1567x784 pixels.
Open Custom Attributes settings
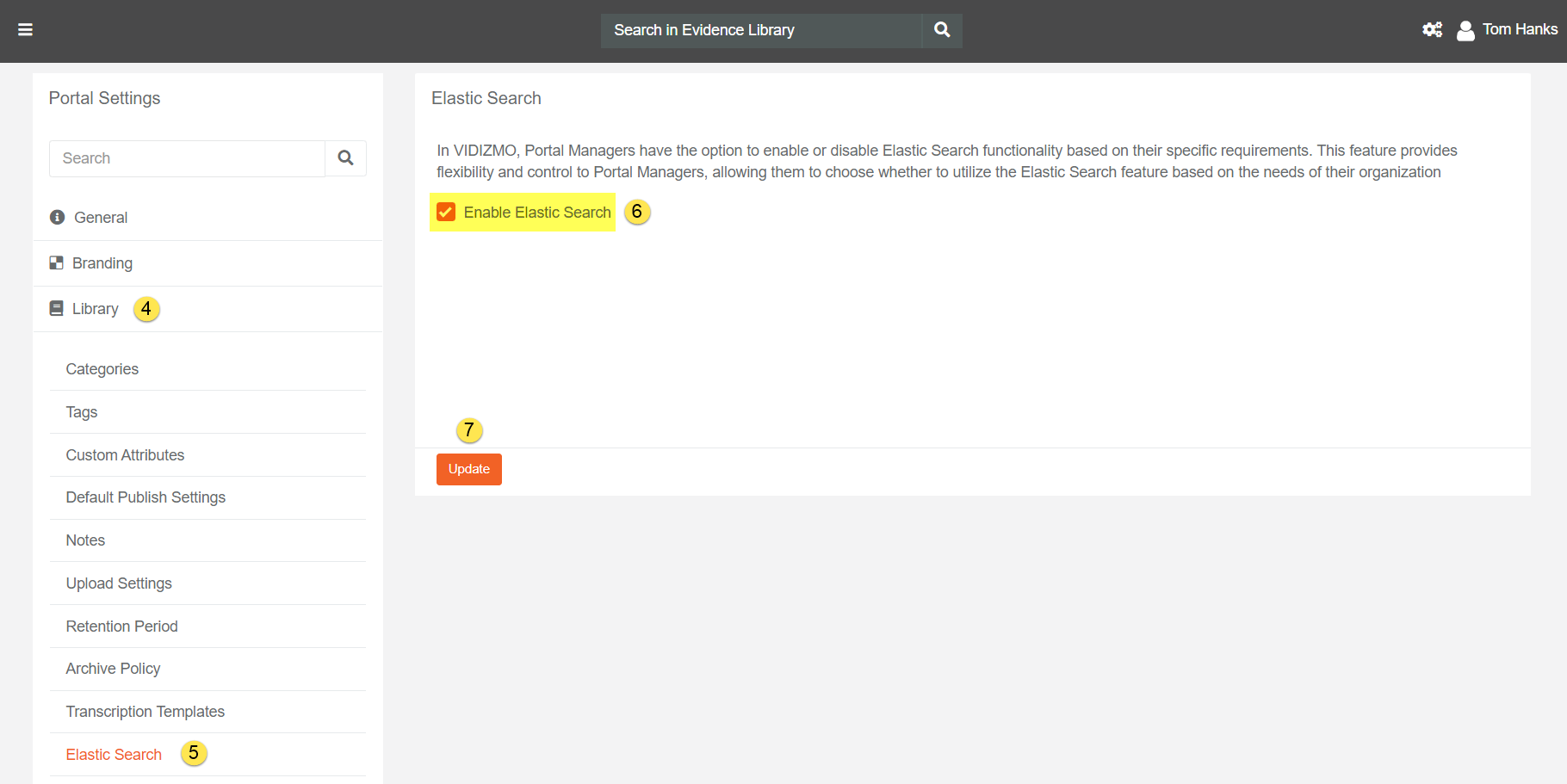pos(125,455)
